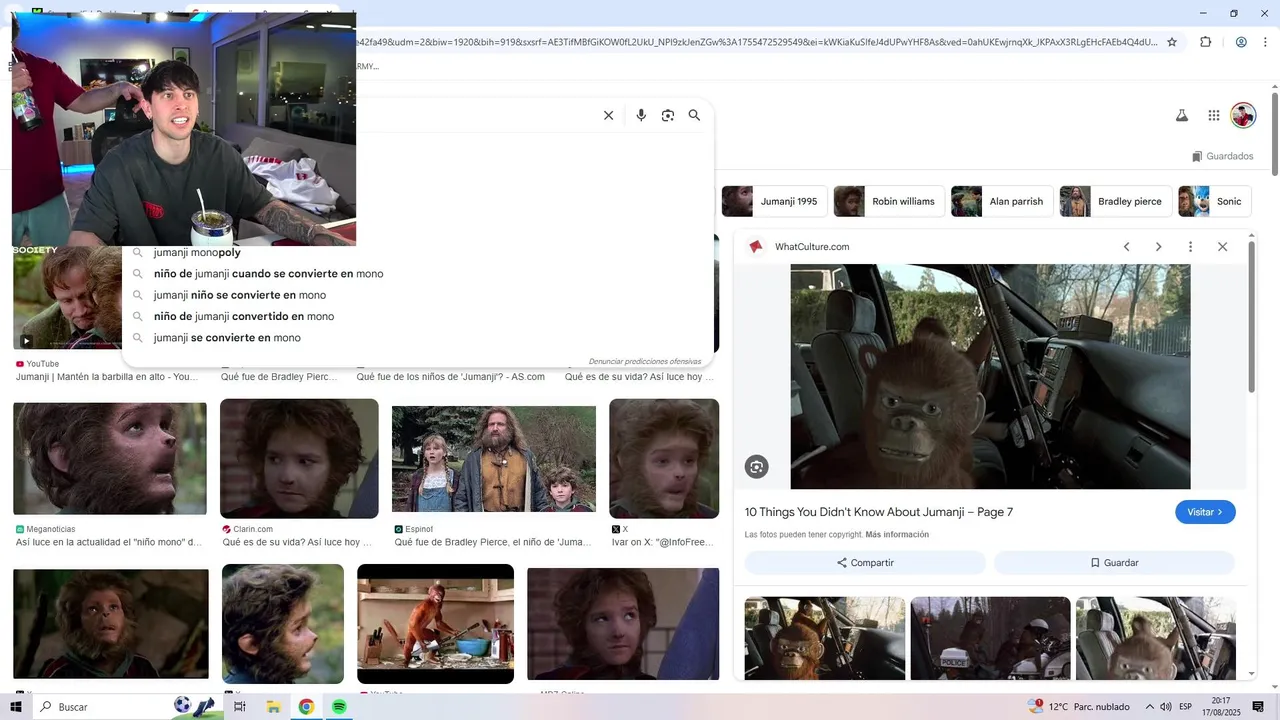1280x720 pixels.
Task: Open Chrome profile icon in toolbar
Action: [1241, 42]
